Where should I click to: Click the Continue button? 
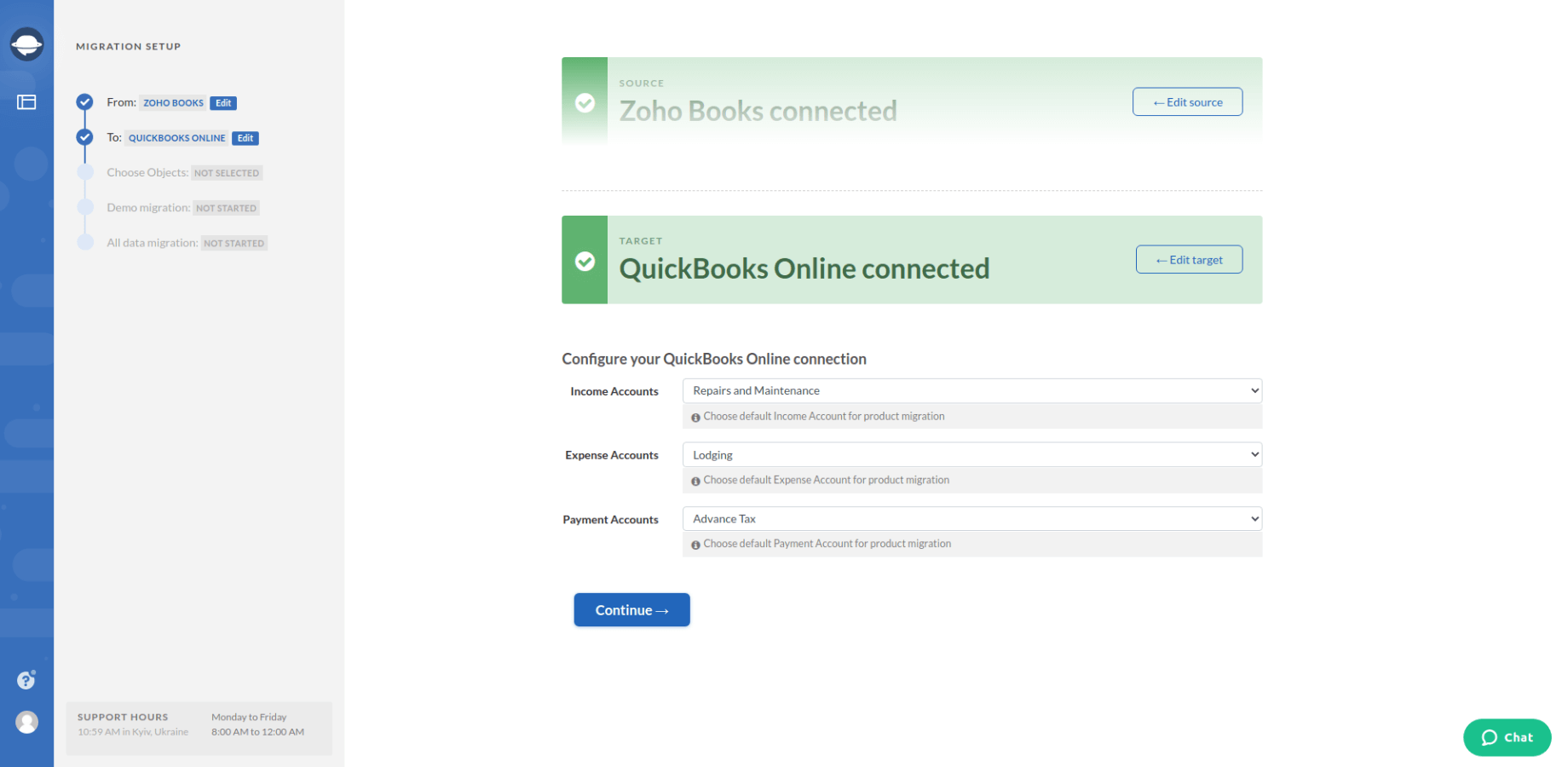(631, 610)
